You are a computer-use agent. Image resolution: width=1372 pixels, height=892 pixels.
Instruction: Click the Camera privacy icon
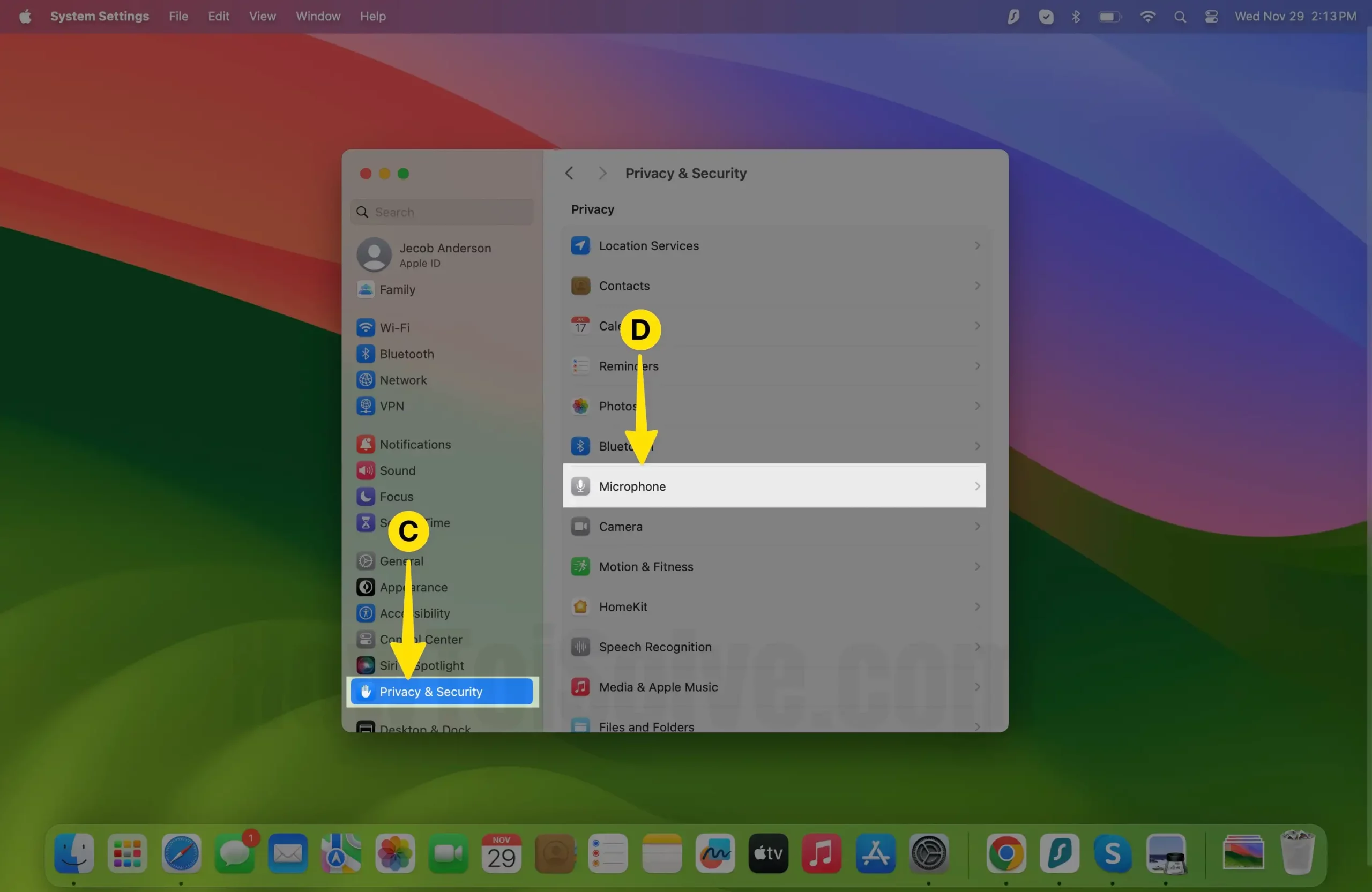coord(580,526)
